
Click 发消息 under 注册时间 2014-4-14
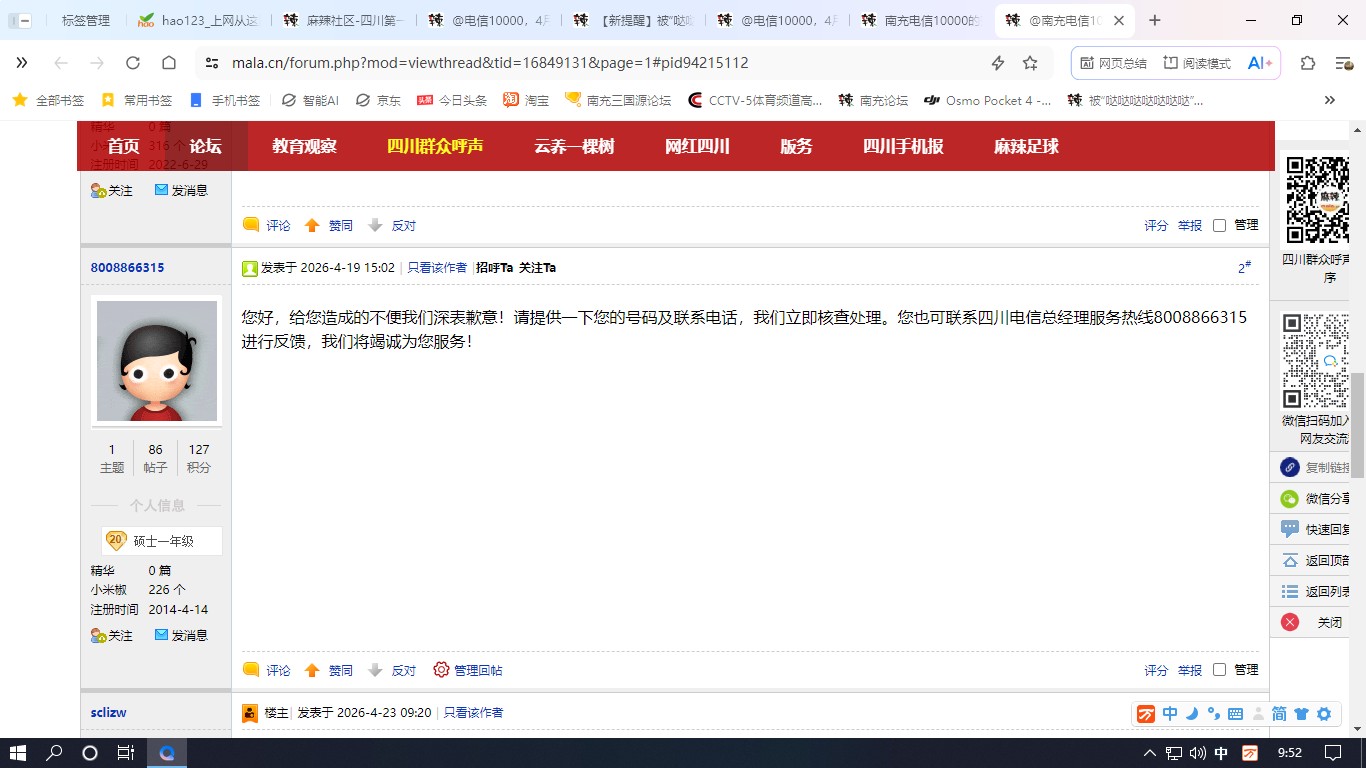(181, 635)
